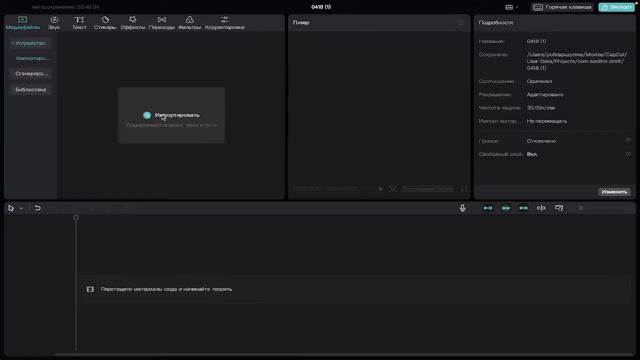Choose the selection pointer tool

(x=11, y=208)
